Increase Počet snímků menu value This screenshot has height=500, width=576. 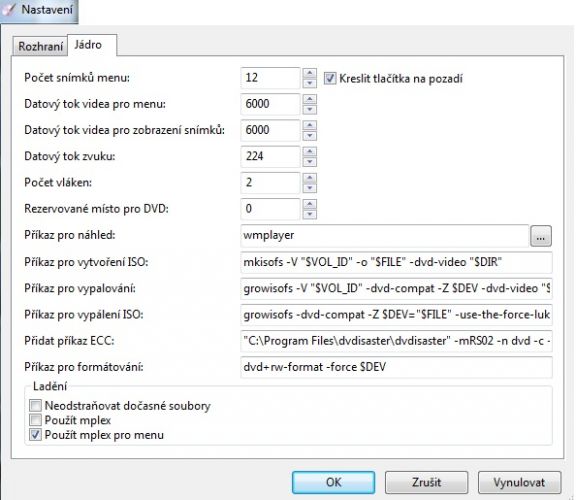(x=310, y=73)
